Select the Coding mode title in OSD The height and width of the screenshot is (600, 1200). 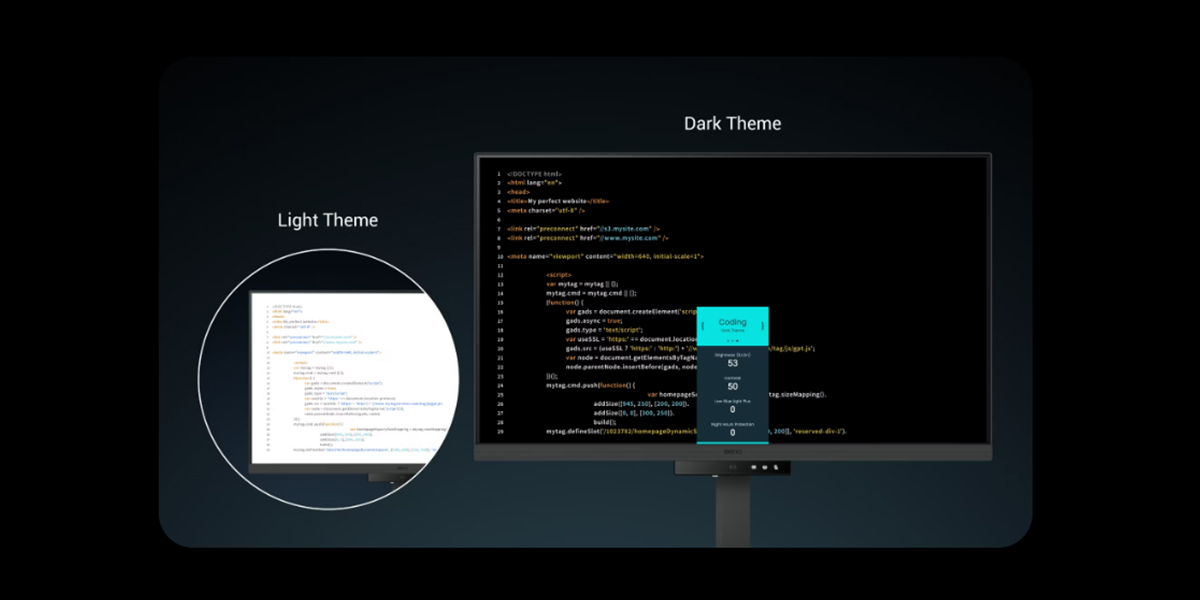coord(732,322)
